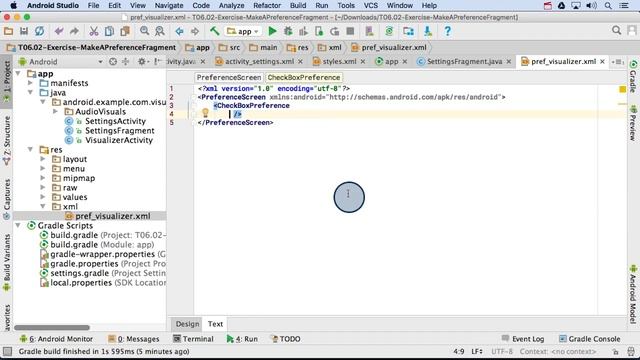Click the yellow inspection marker at editor top right

[x=622, y=89]
